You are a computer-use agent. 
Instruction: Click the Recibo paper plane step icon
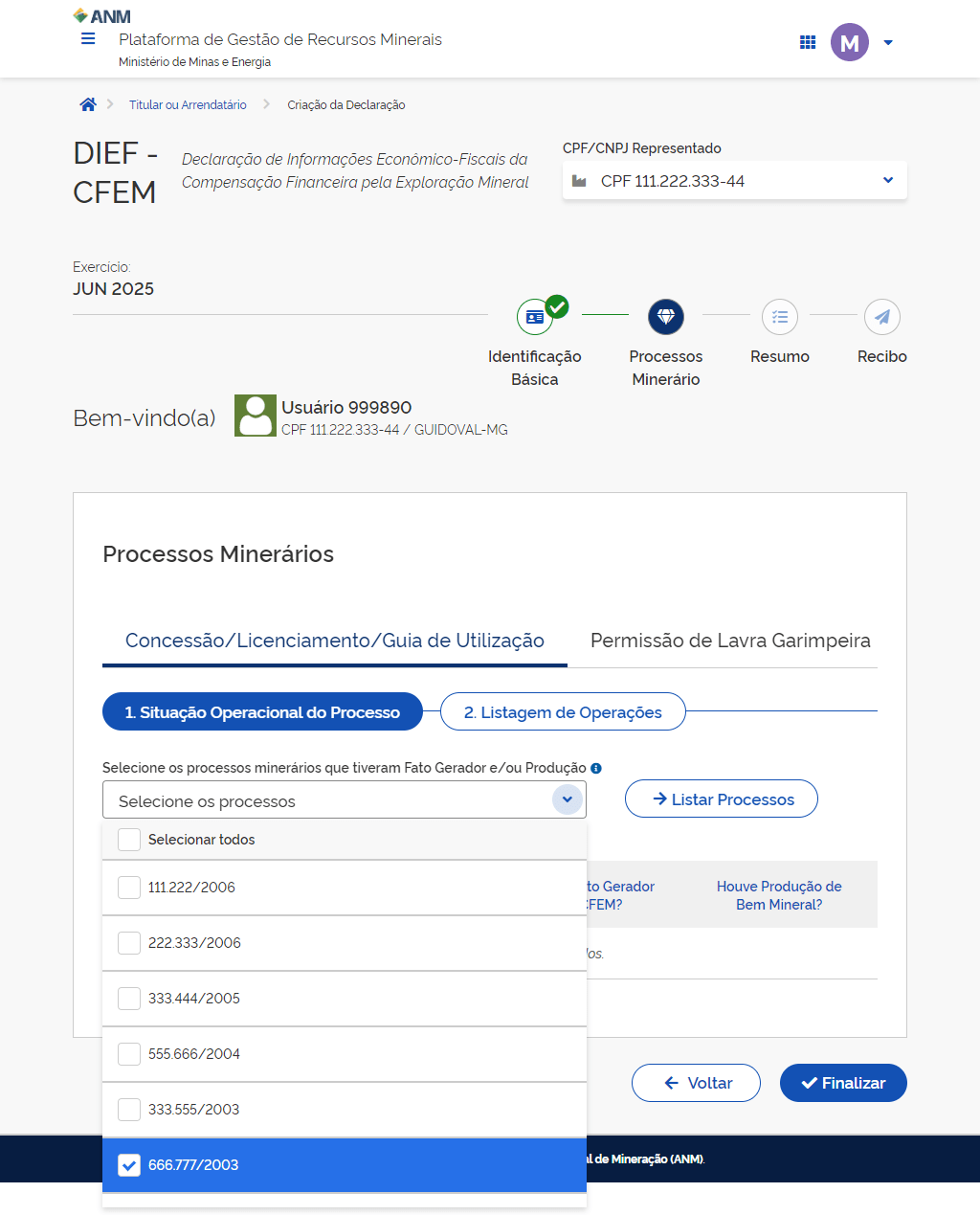pyautogui.click(x=882, y=317)
